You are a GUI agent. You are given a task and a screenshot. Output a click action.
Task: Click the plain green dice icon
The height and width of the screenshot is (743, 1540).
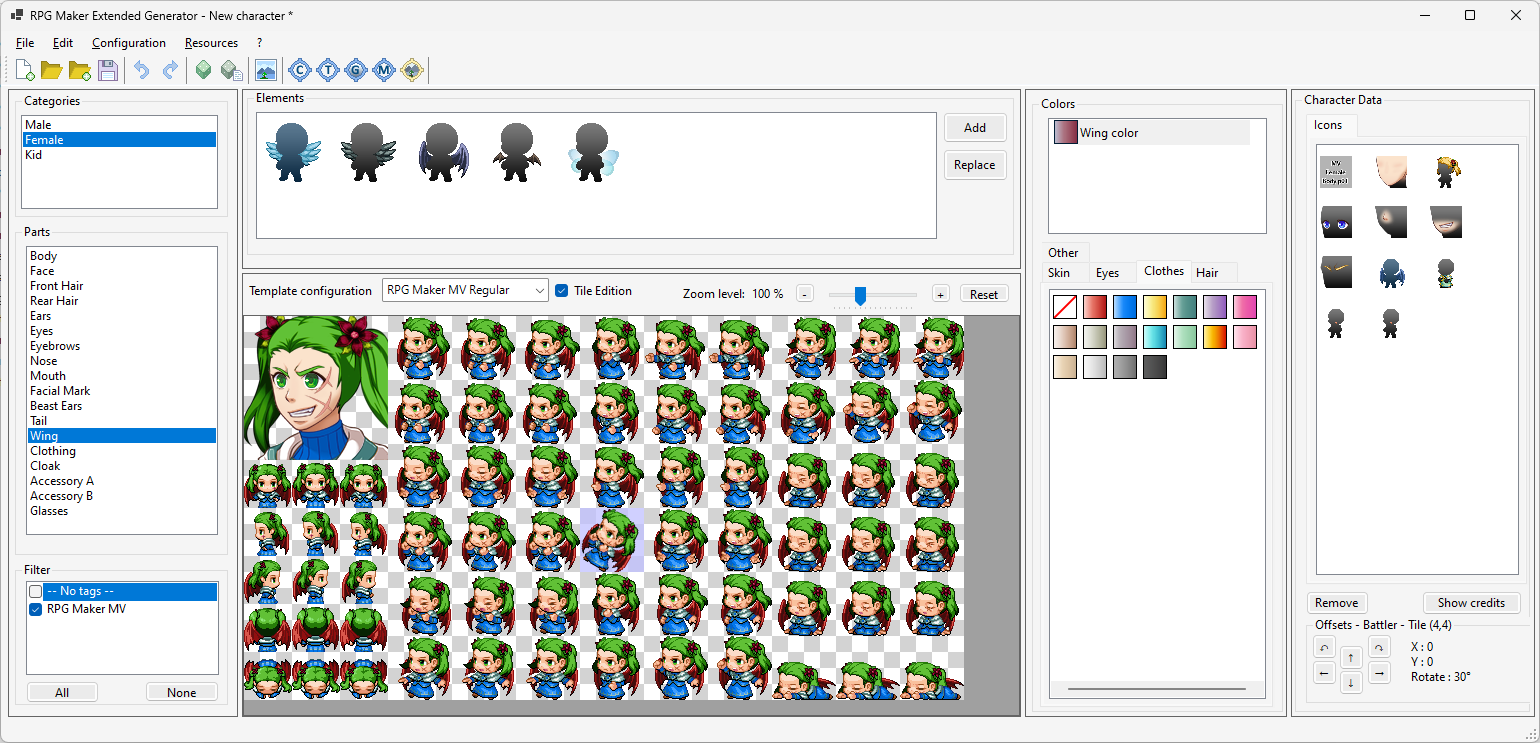203,70
